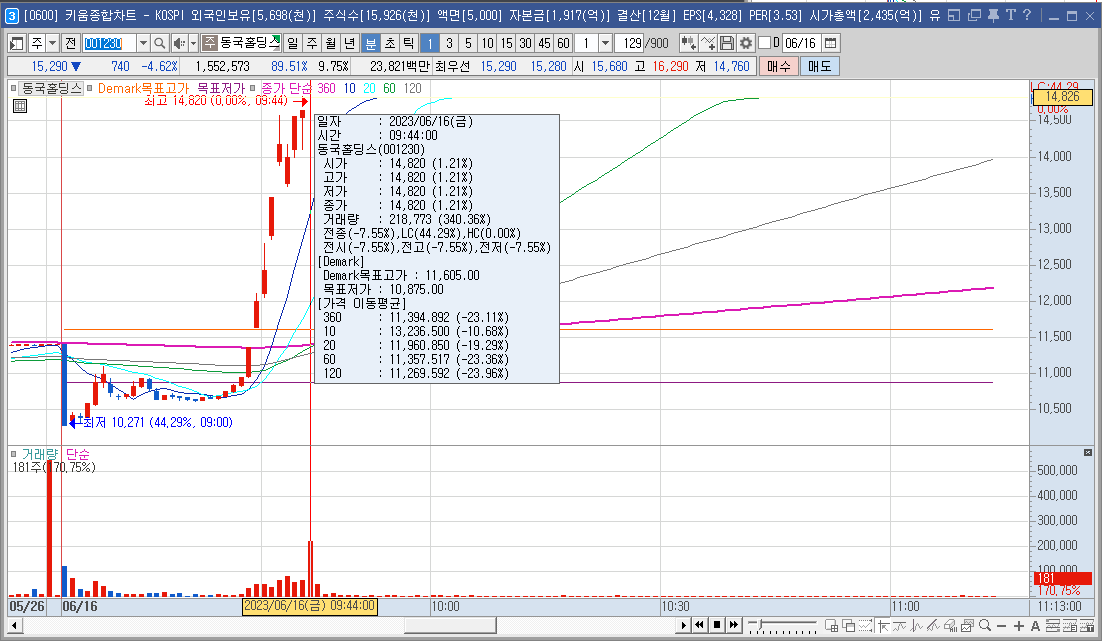Open the calendar date picker icon

pos(830,43)
